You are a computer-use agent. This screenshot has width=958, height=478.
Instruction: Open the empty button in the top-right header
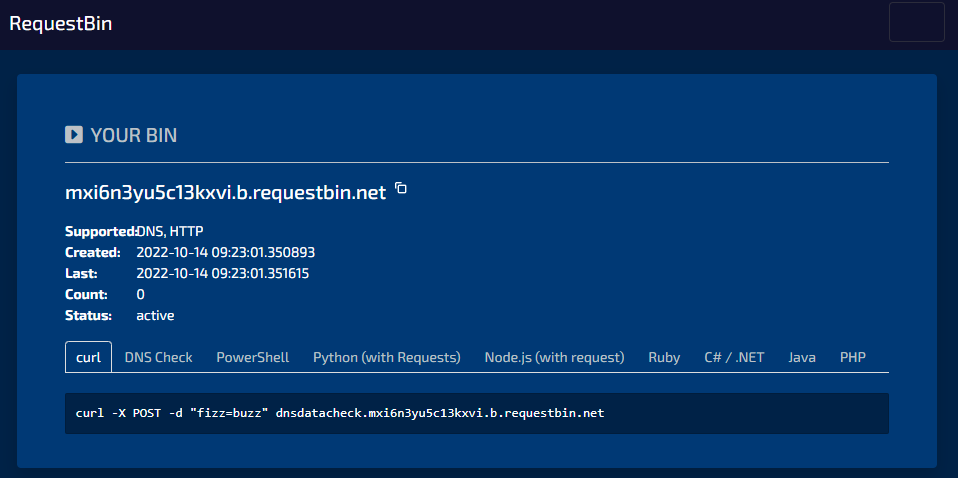[x=916, y=22]
